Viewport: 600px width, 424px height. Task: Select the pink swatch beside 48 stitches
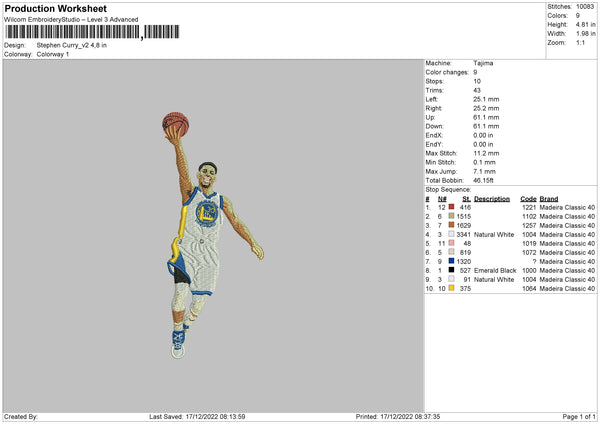(x=452, y=243)
